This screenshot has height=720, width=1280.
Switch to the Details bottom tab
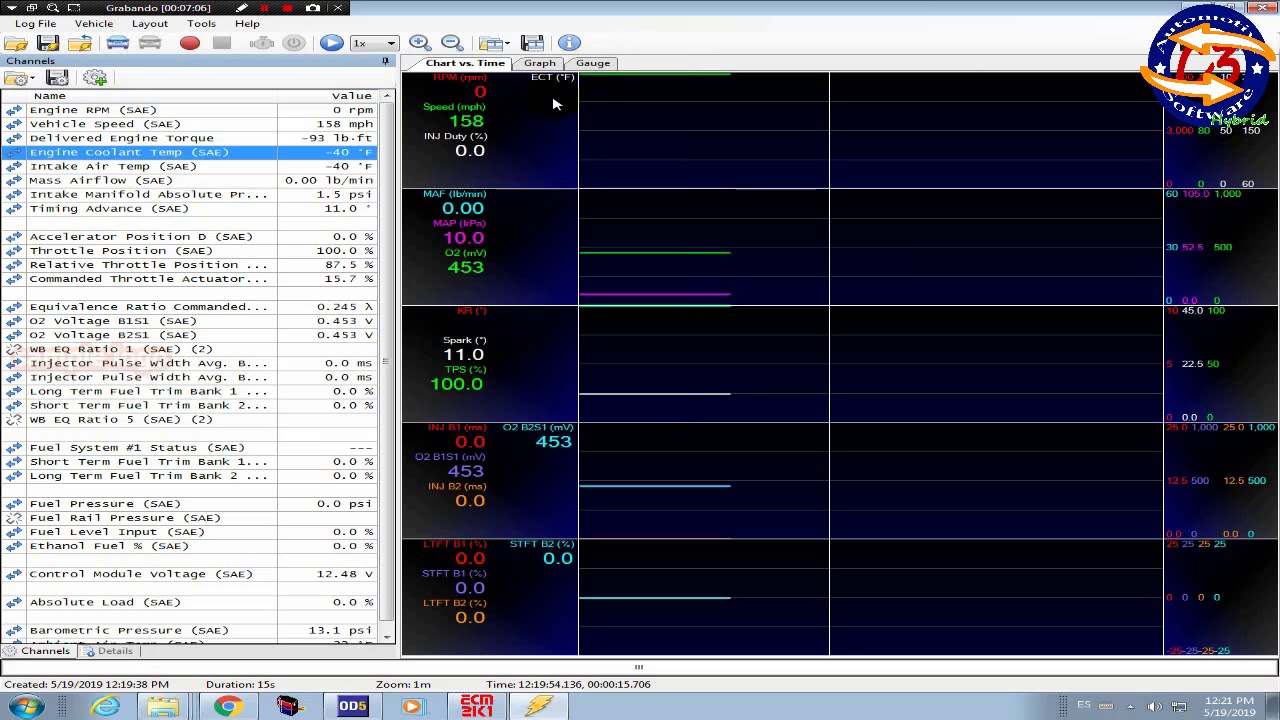108,651
